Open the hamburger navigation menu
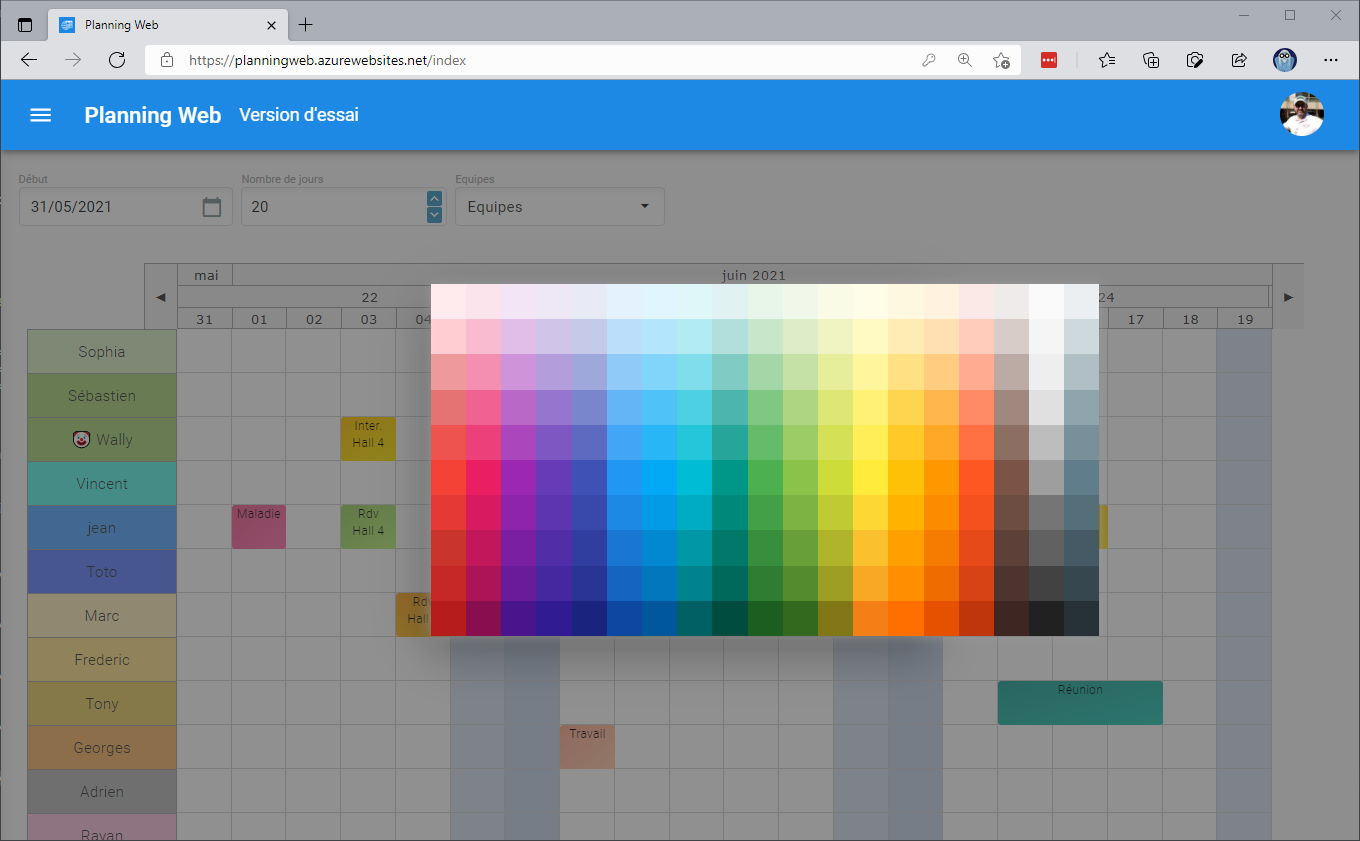 pos(40,114)
